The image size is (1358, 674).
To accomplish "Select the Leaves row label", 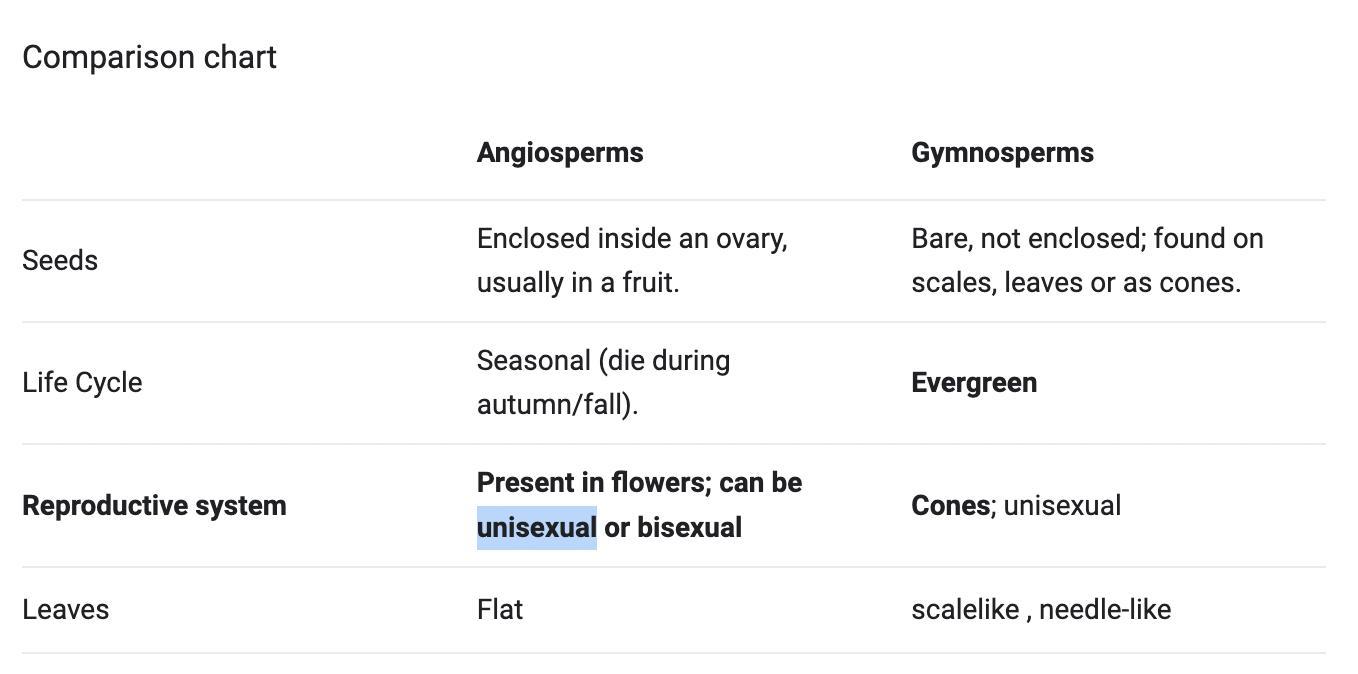I will [65, 609].
